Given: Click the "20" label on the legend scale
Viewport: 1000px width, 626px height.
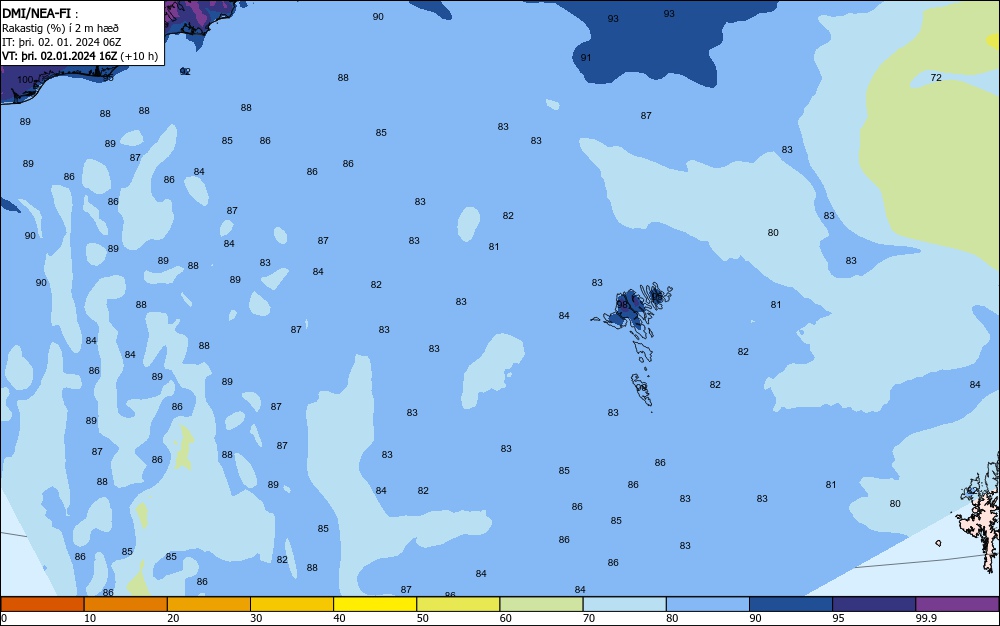Looking at the screenshot, I should (x=173, y=618).
